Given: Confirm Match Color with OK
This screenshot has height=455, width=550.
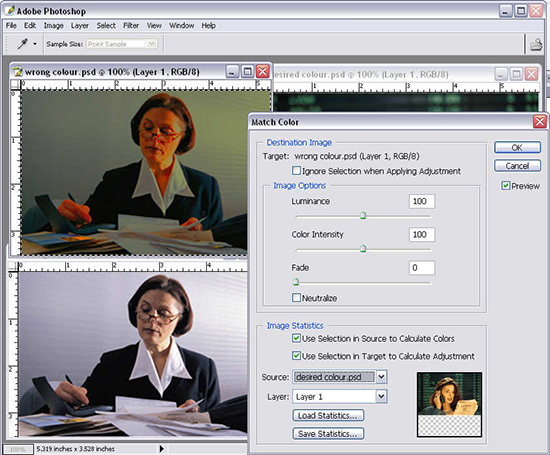Looking at the screenshot, I should [517, 147].
